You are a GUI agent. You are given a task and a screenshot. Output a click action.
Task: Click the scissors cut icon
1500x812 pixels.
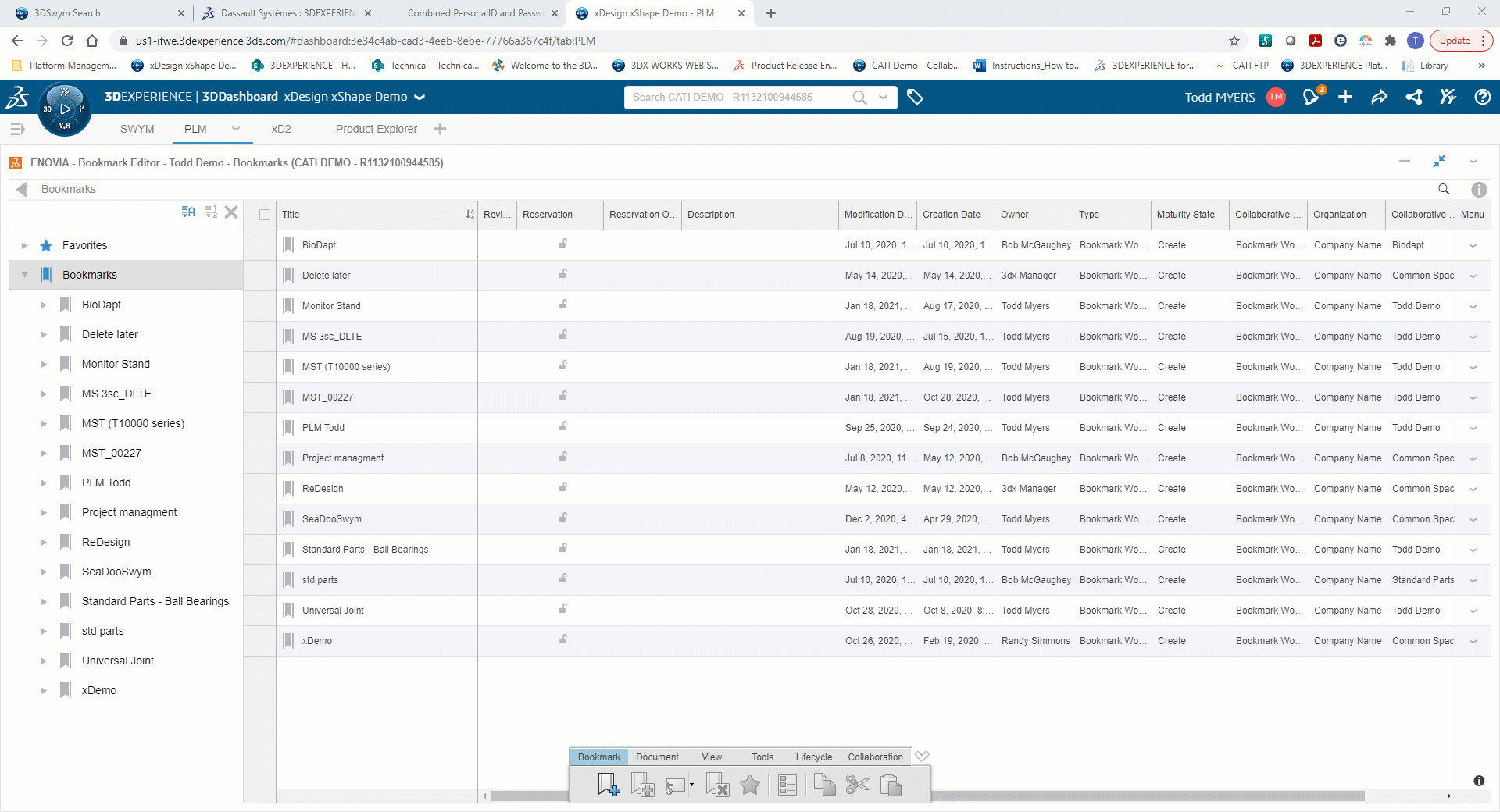tap(857, 784)
